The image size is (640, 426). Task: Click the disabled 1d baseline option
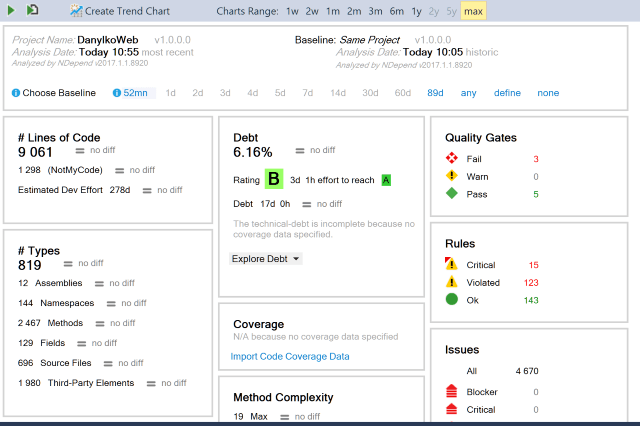click(171, 93)
